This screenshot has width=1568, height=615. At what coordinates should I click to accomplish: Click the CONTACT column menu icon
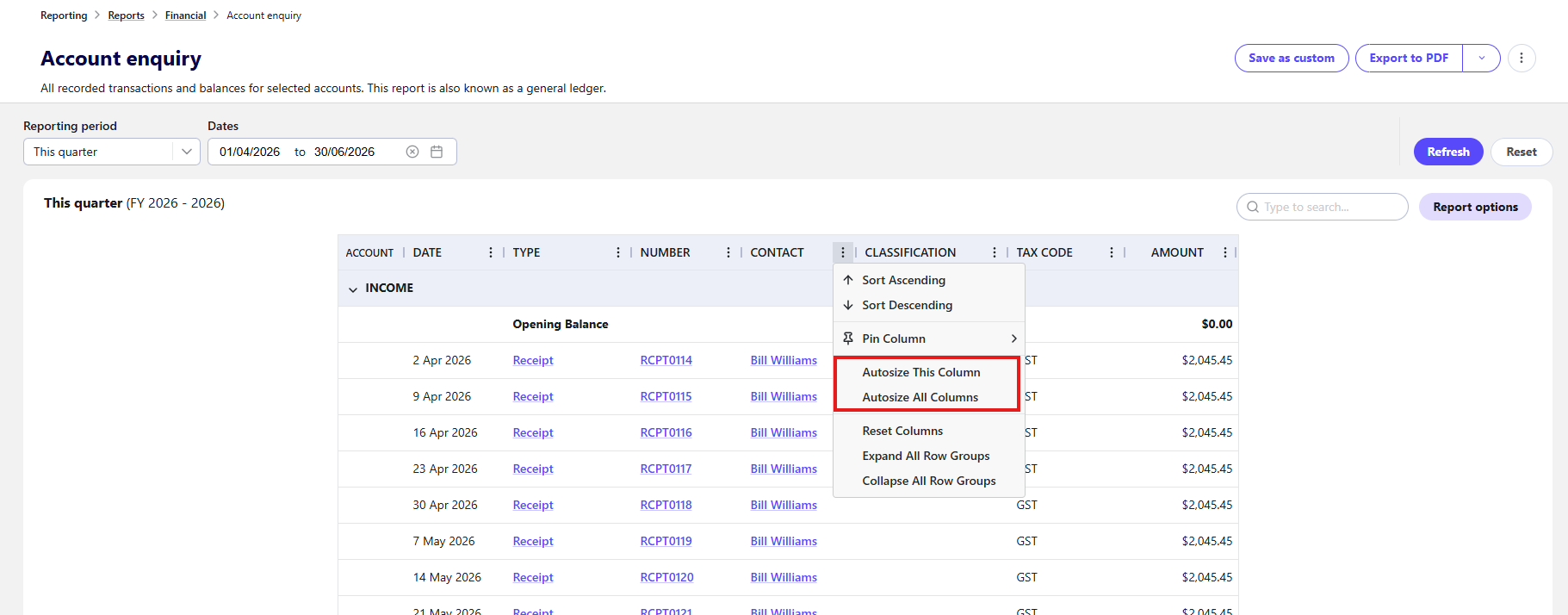(x=843, y=252)
